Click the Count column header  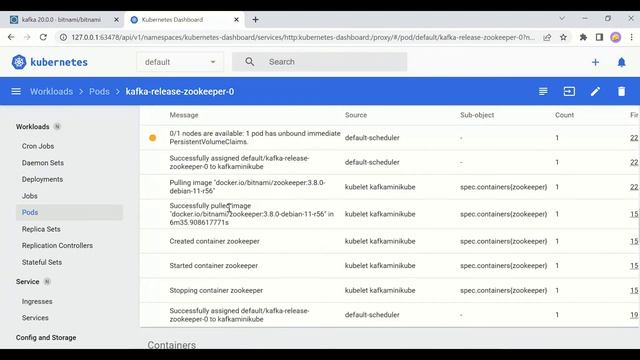click(564, 115)
